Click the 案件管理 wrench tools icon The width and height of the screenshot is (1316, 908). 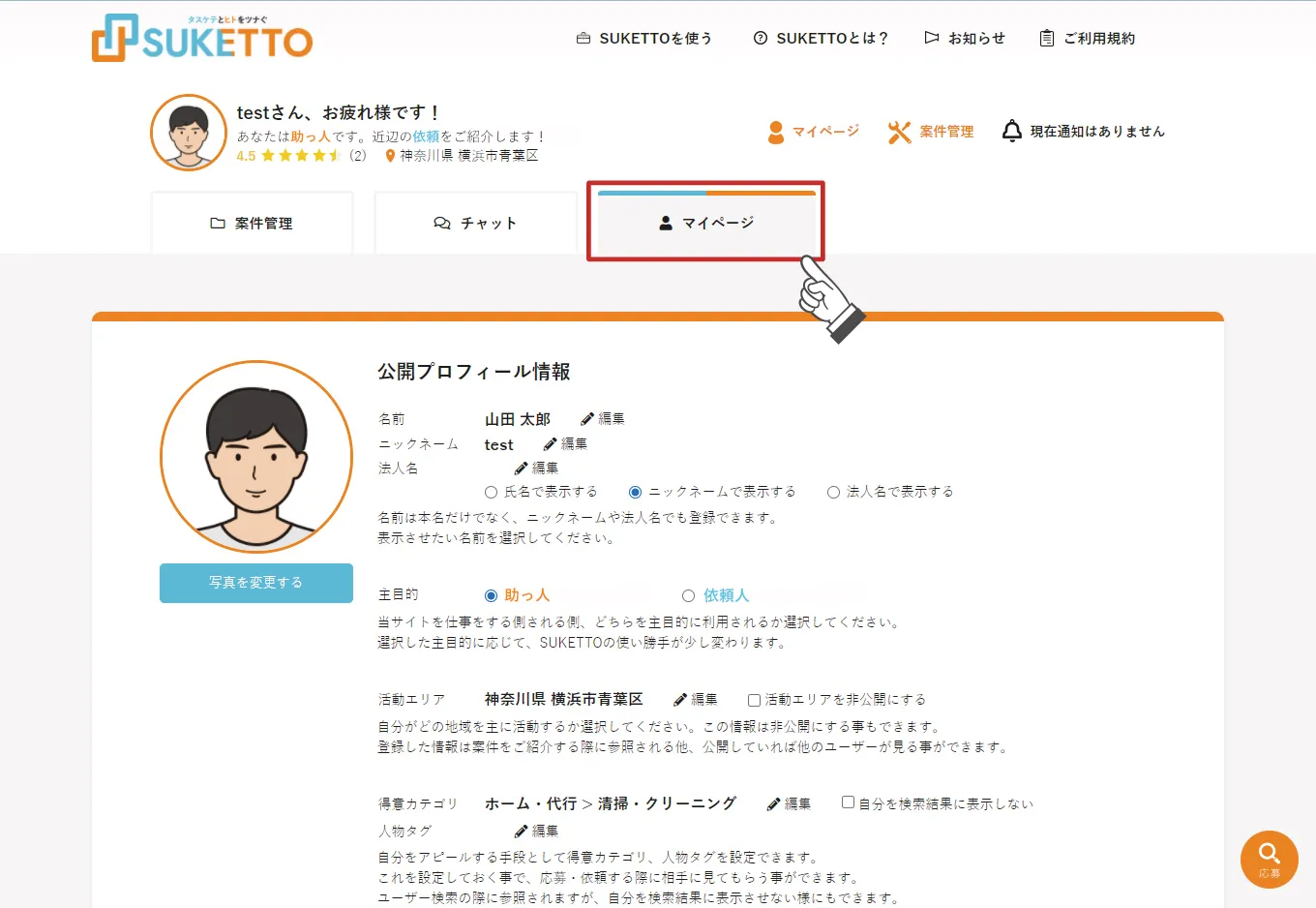(x=900, y=132)
